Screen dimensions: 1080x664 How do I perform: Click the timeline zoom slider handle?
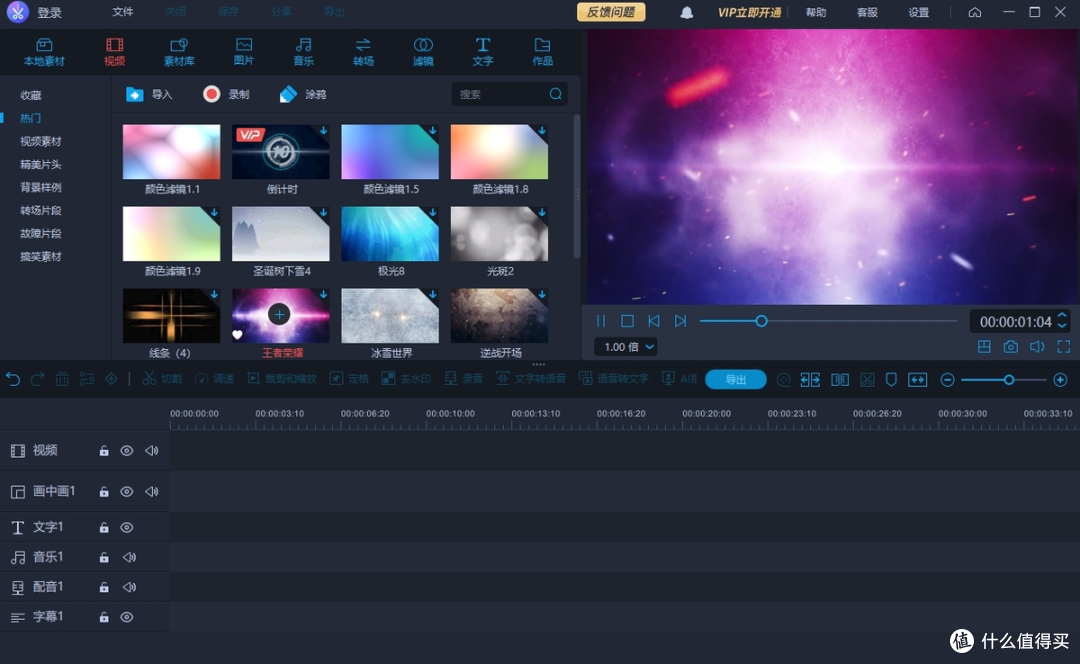point(1008,380)
